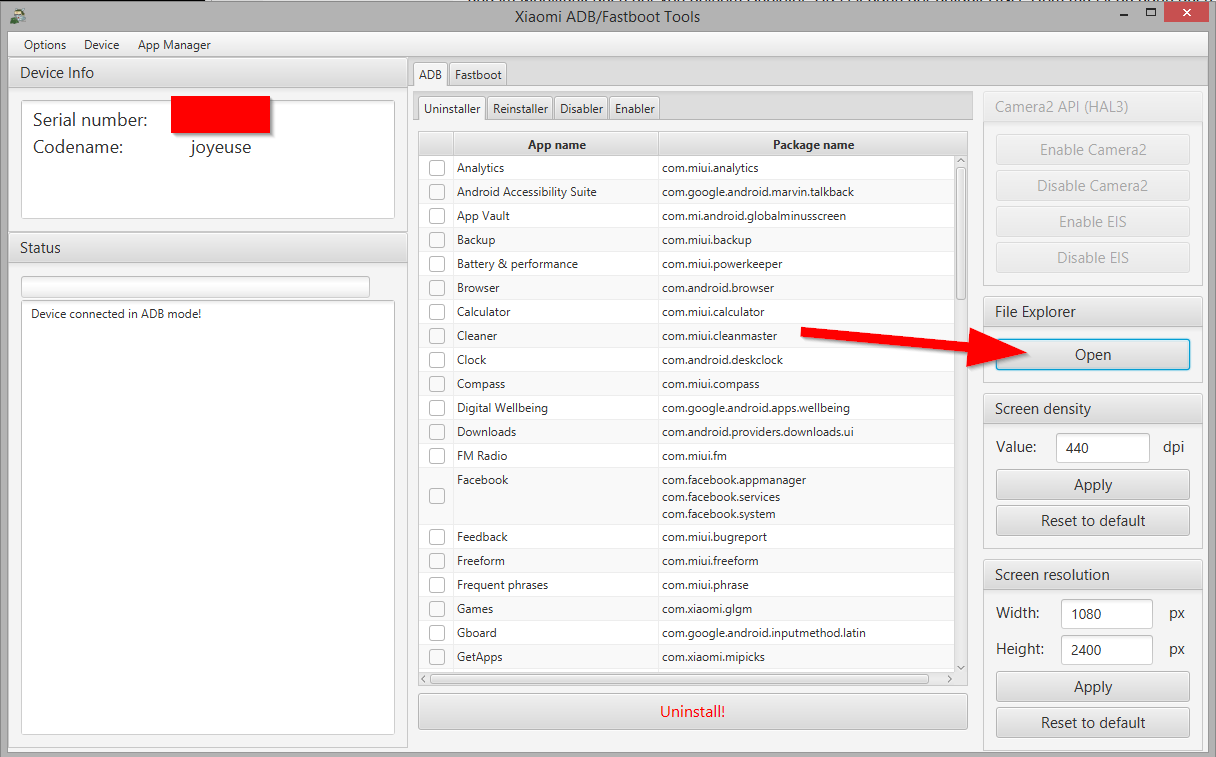
Task: Tick the Facebook app checkbox
Action: click(437, 496)
